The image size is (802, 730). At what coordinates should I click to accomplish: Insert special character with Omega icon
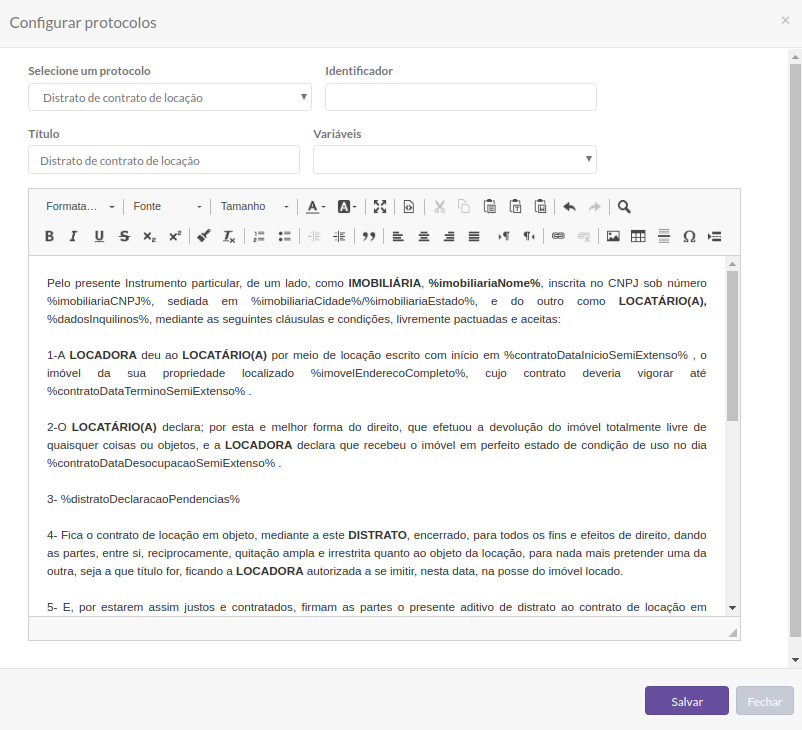[x=689, y=236]
